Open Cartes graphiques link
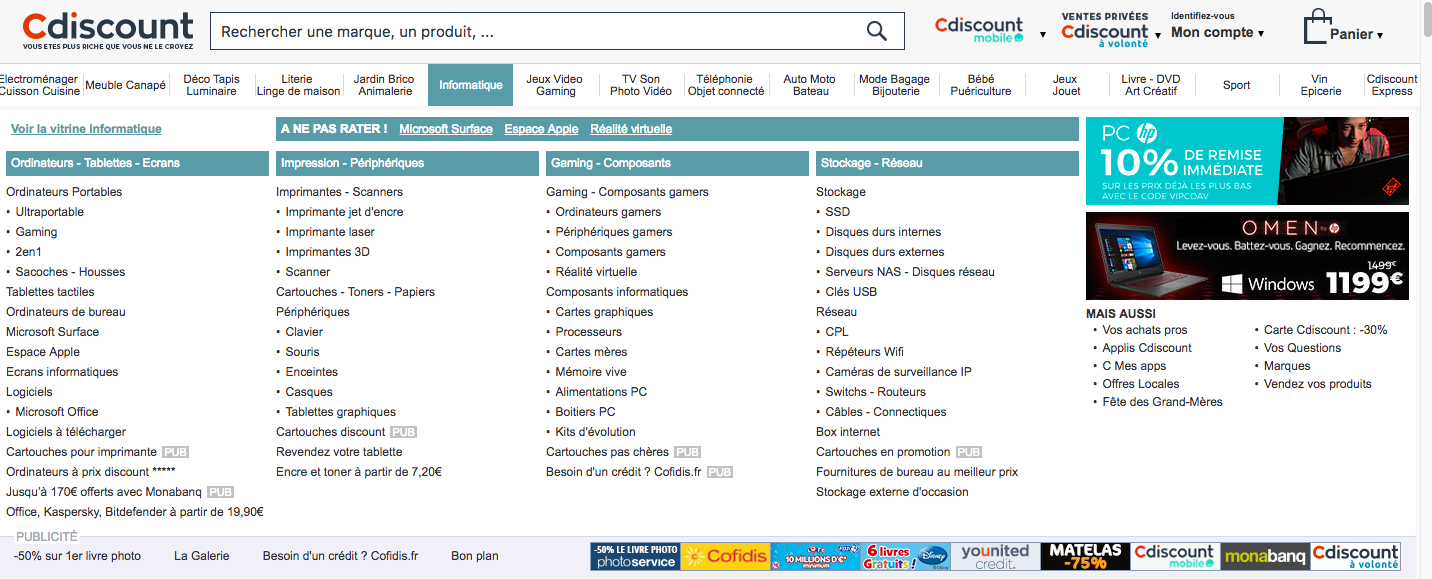The image size is (1432, 579). pos(604,312)
